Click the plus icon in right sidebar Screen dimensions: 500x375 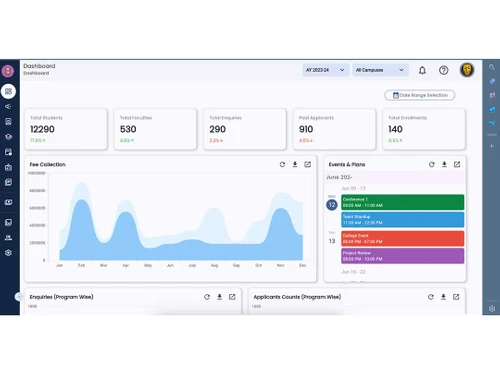(492, 146)
